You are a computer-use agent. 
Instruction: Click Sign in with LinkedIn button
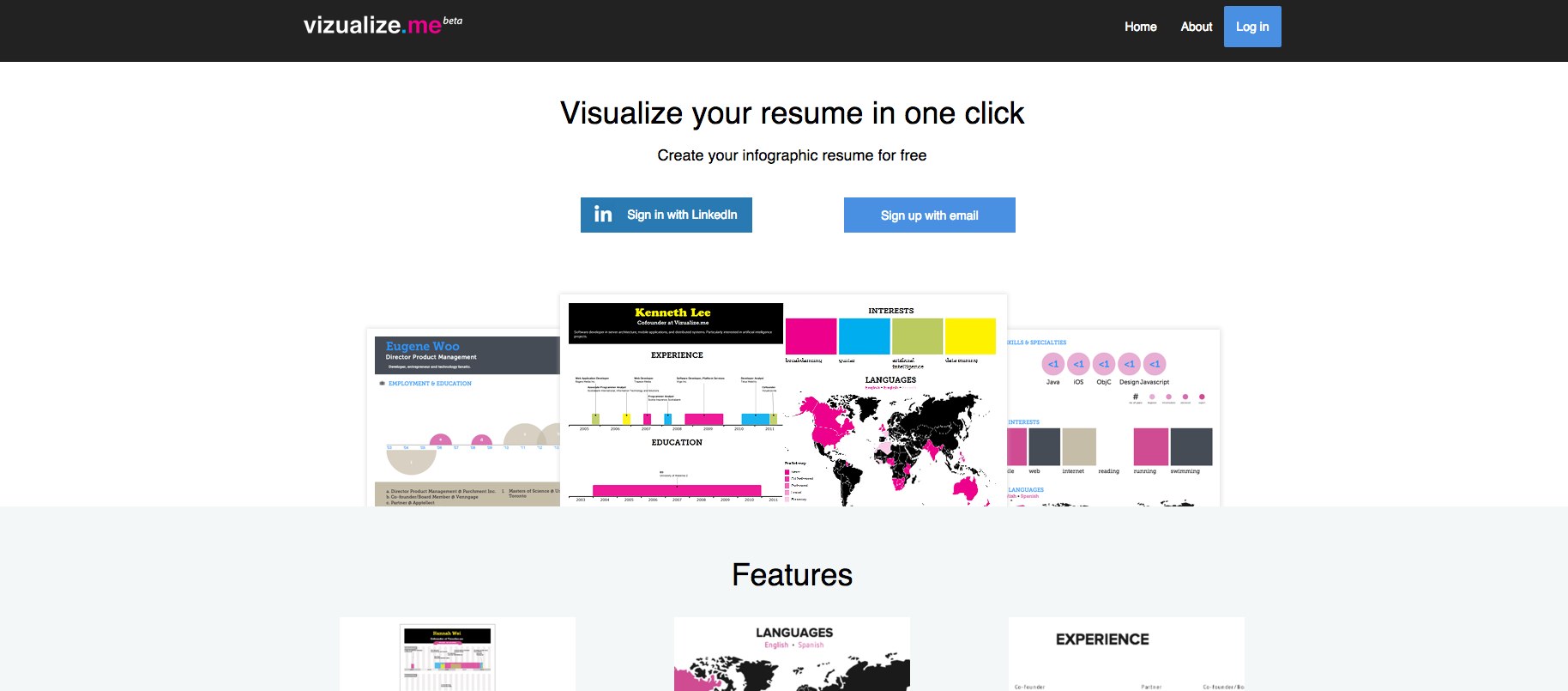pyautogui.click(x=666, y=215)
